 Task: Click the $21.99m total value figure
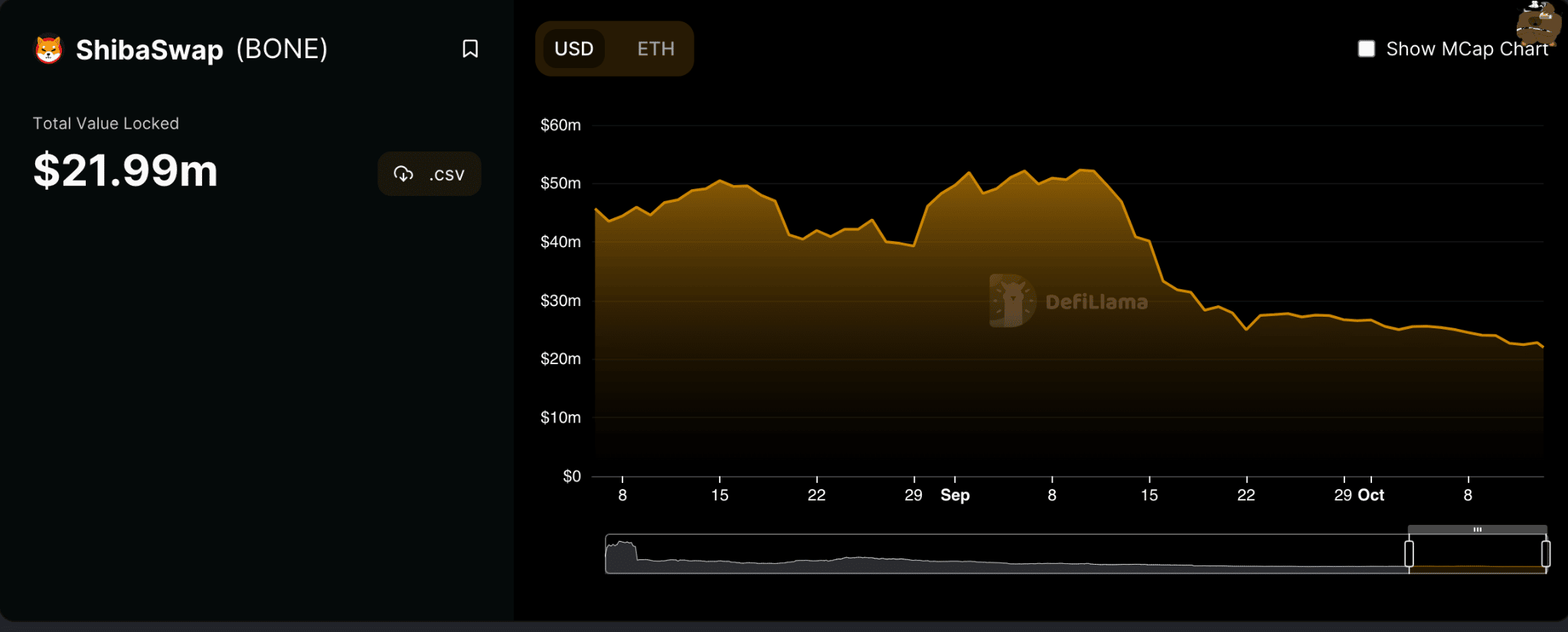126,171
